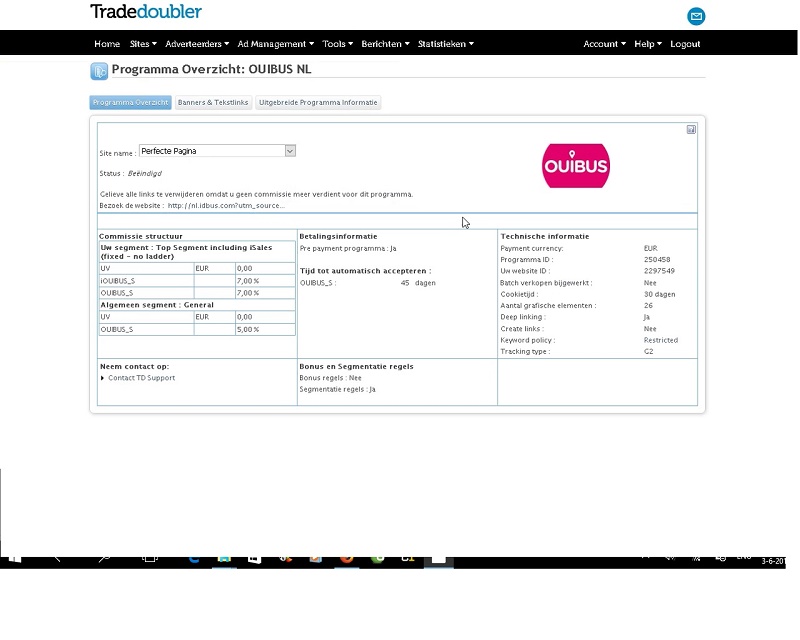800x640 pixels.
Task: Open the Site name dropdown
Action: coord(290,151)
